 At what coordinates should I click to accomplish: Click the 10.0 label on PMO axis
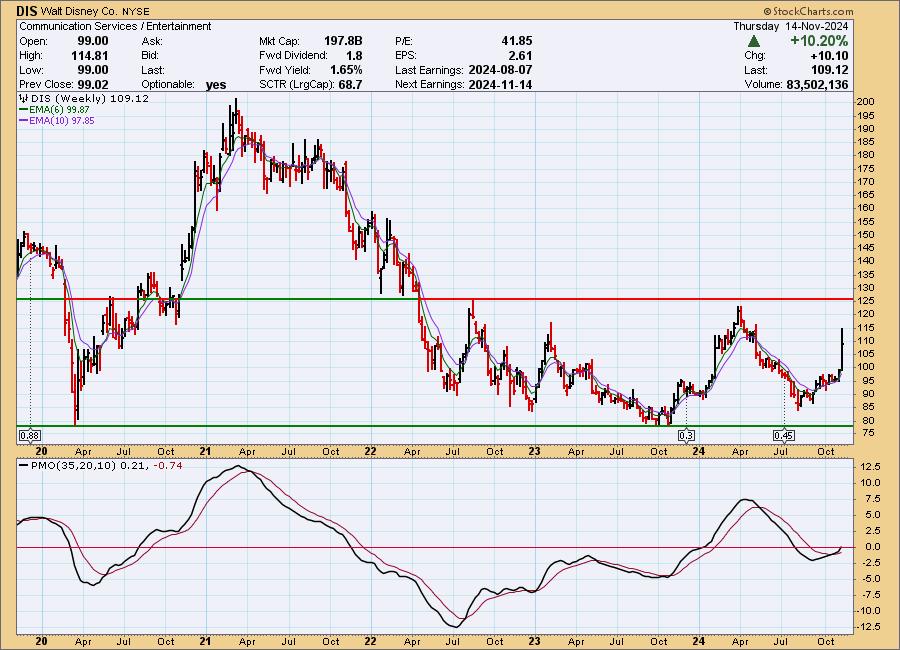pos(869,482)
